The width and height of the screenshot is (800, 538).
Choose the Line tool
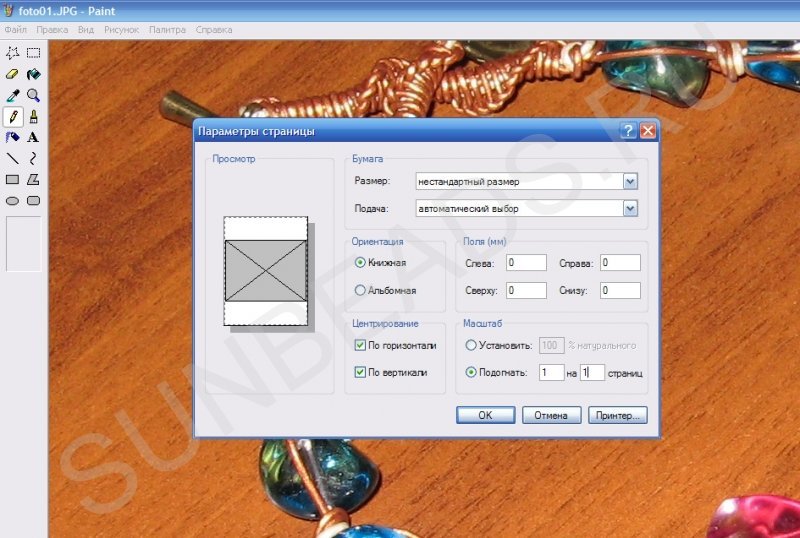(x=12, y=159)
